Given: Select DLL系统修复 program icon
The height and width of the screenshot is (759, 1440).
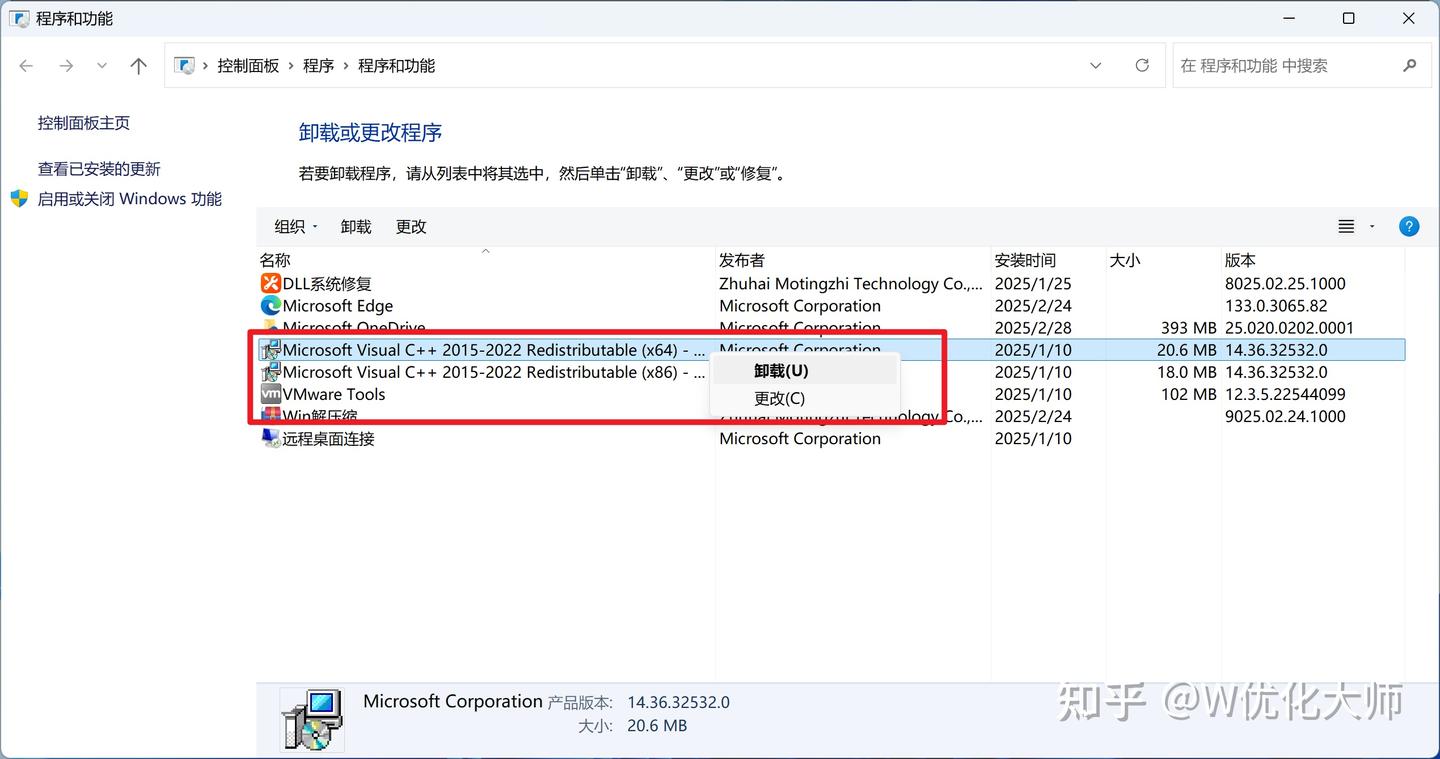Looking at the screenshot, I should click(270, 284).
